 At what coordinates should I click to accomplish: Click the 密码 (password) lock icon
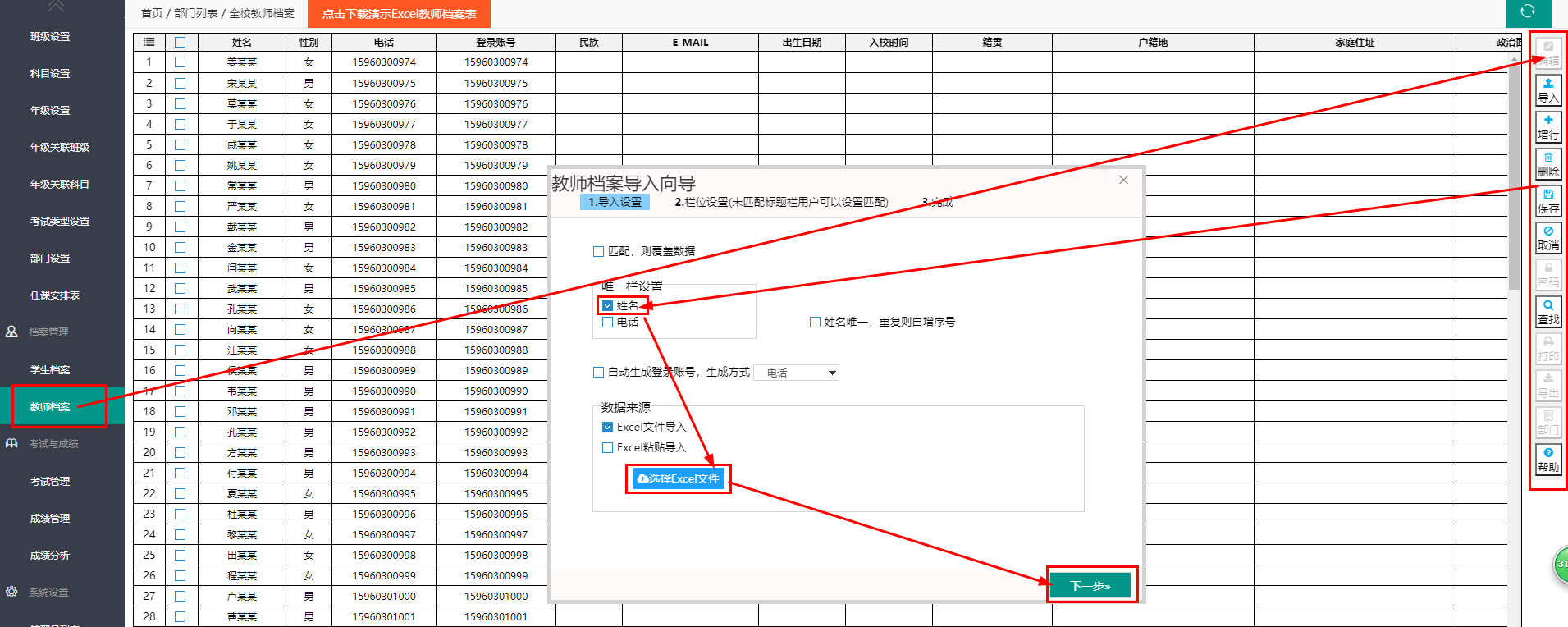coord(1548,274)
